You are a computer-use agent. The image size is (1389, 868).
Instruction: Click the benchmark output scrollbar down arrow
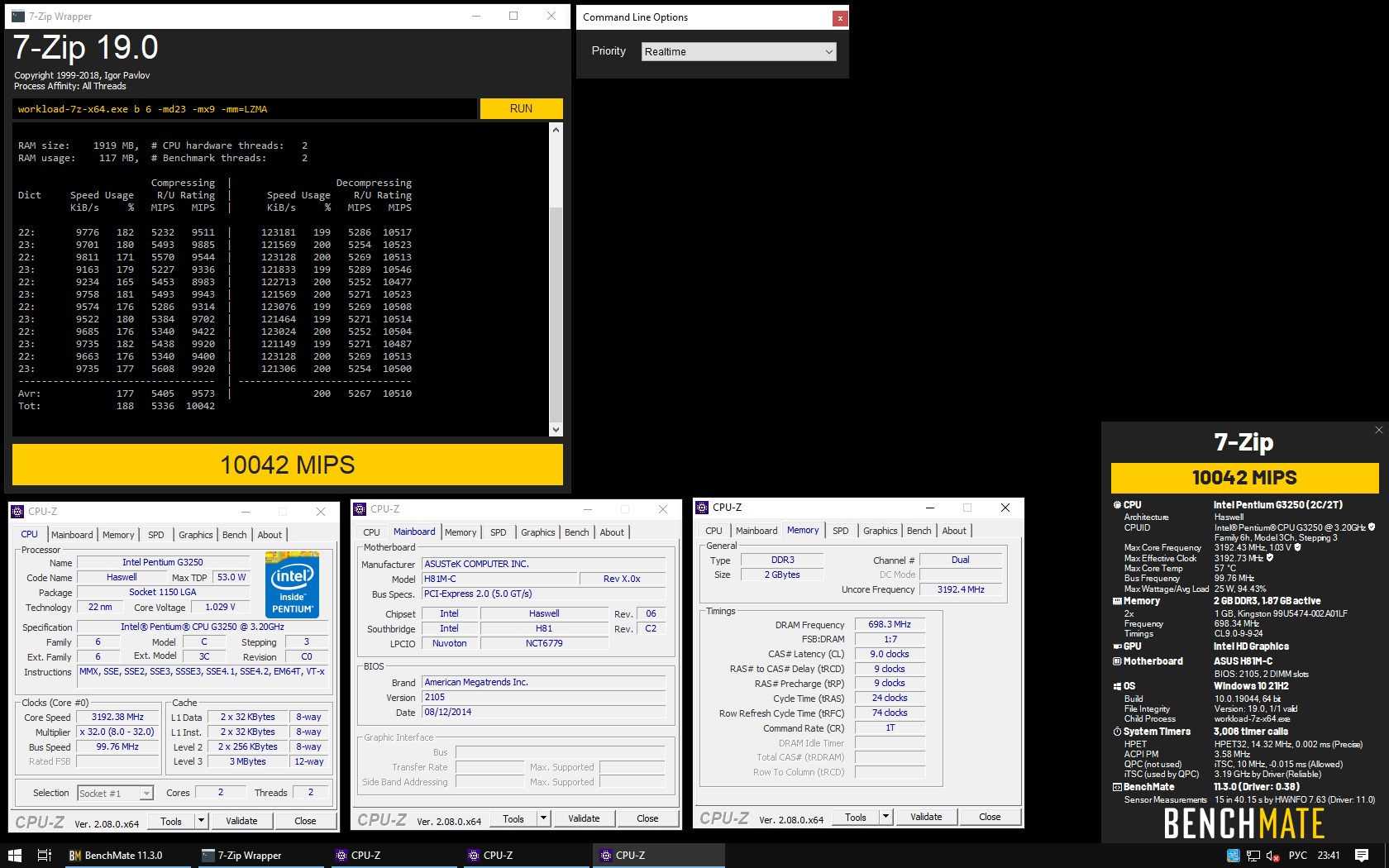click(556, 429)
